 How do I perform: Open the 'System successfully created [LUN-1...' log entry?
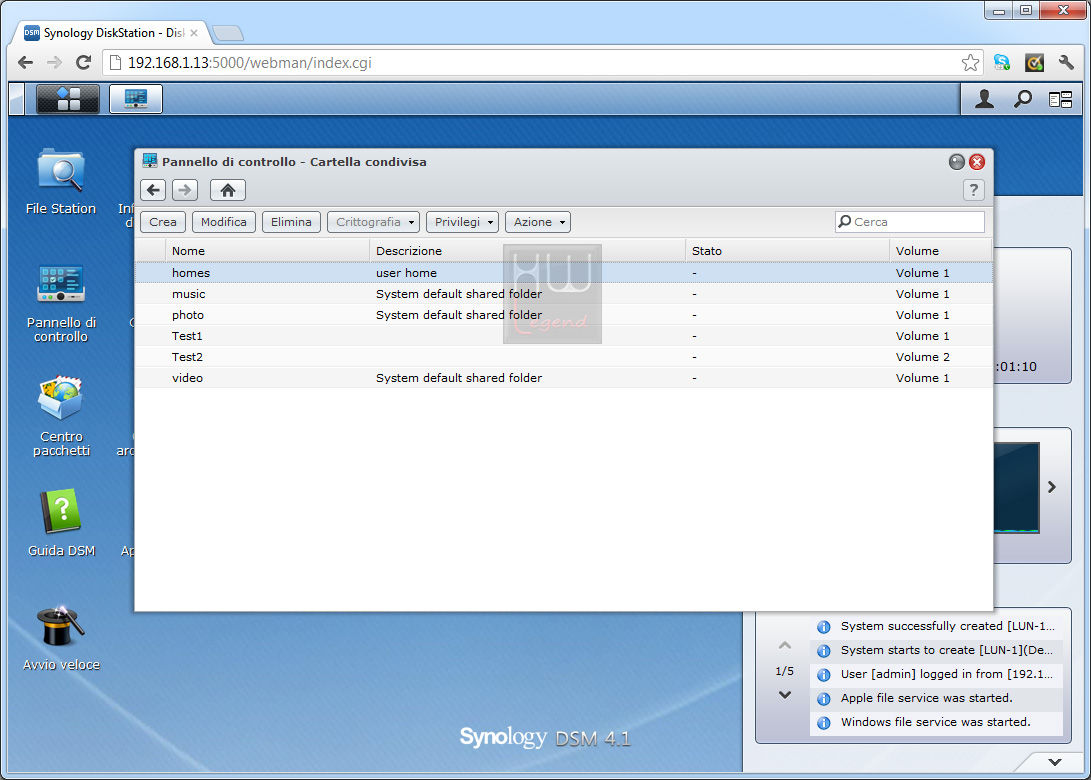pyautogui.click(x=937, y=626)
